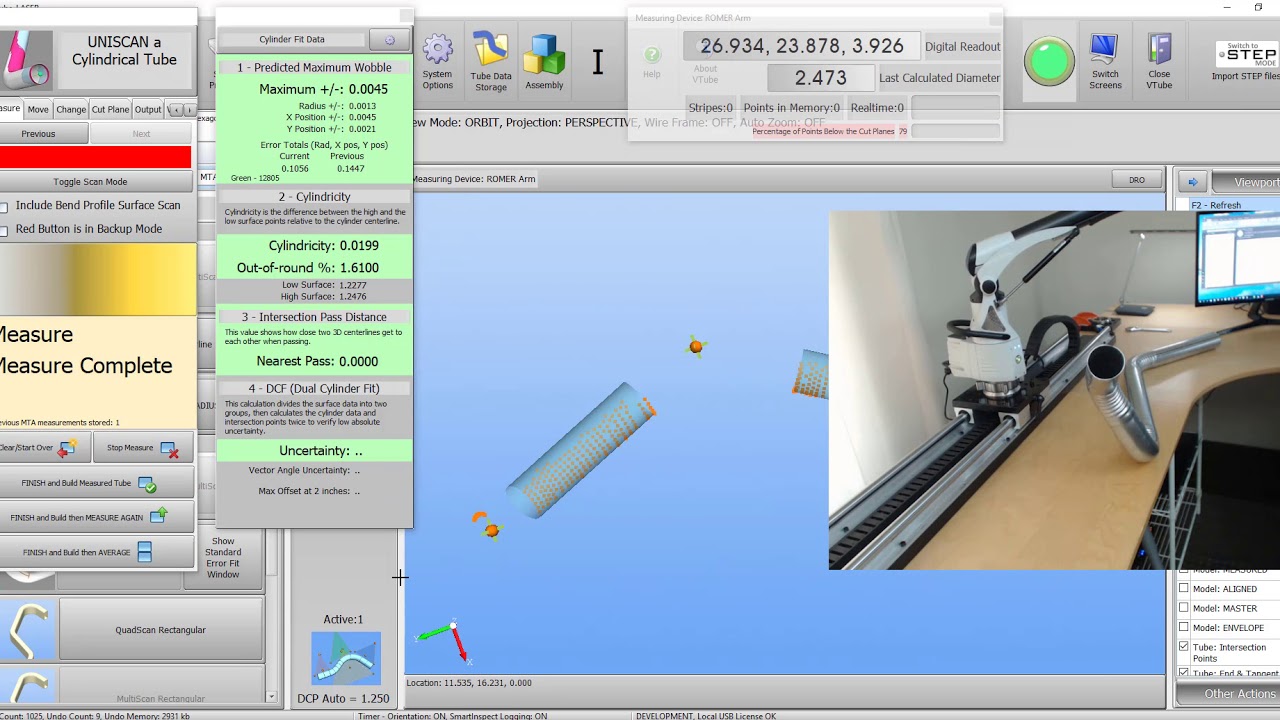The width and height of the screenshot is (1280, 720).
Task: Click the Uncertainty: .. row
Action: 314,451
